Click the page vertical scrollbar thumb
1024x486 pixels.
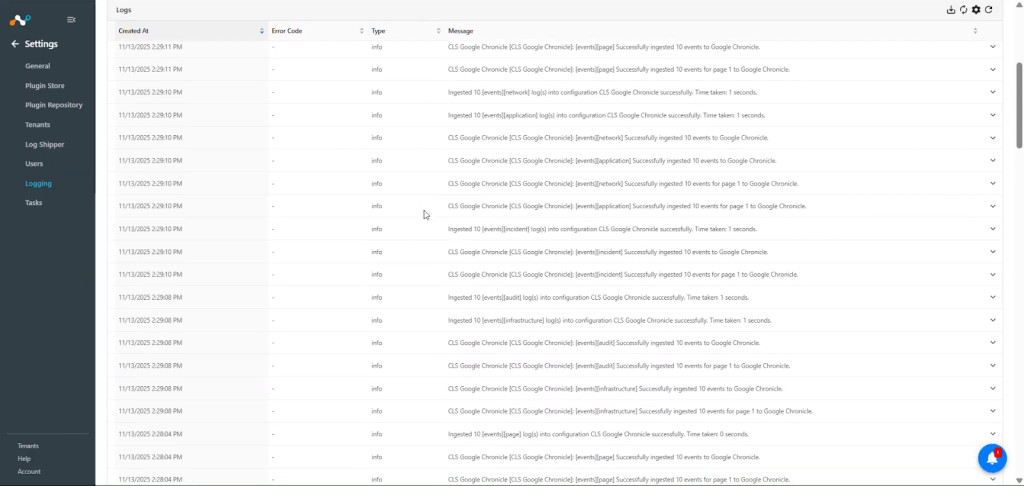coord(1019,105)
